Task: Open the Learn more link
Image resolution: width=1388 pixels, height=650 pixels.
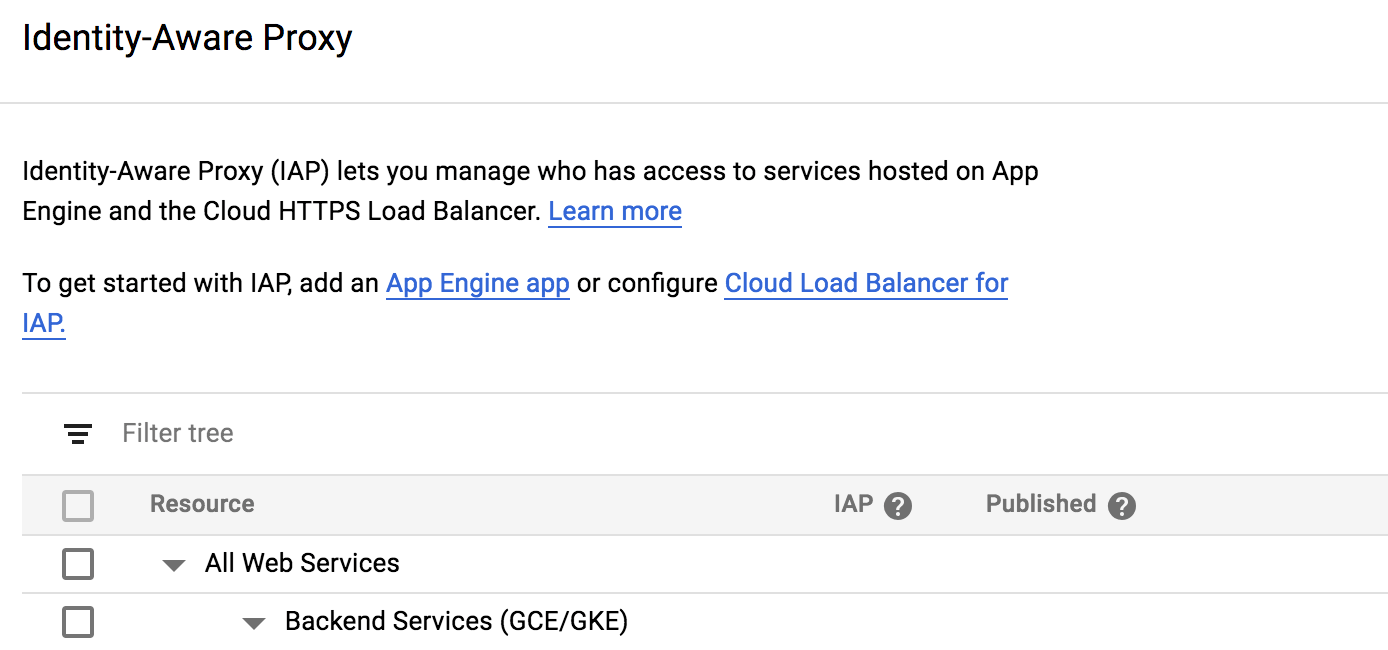Action: pyautogui.click(x=614, y=211)
